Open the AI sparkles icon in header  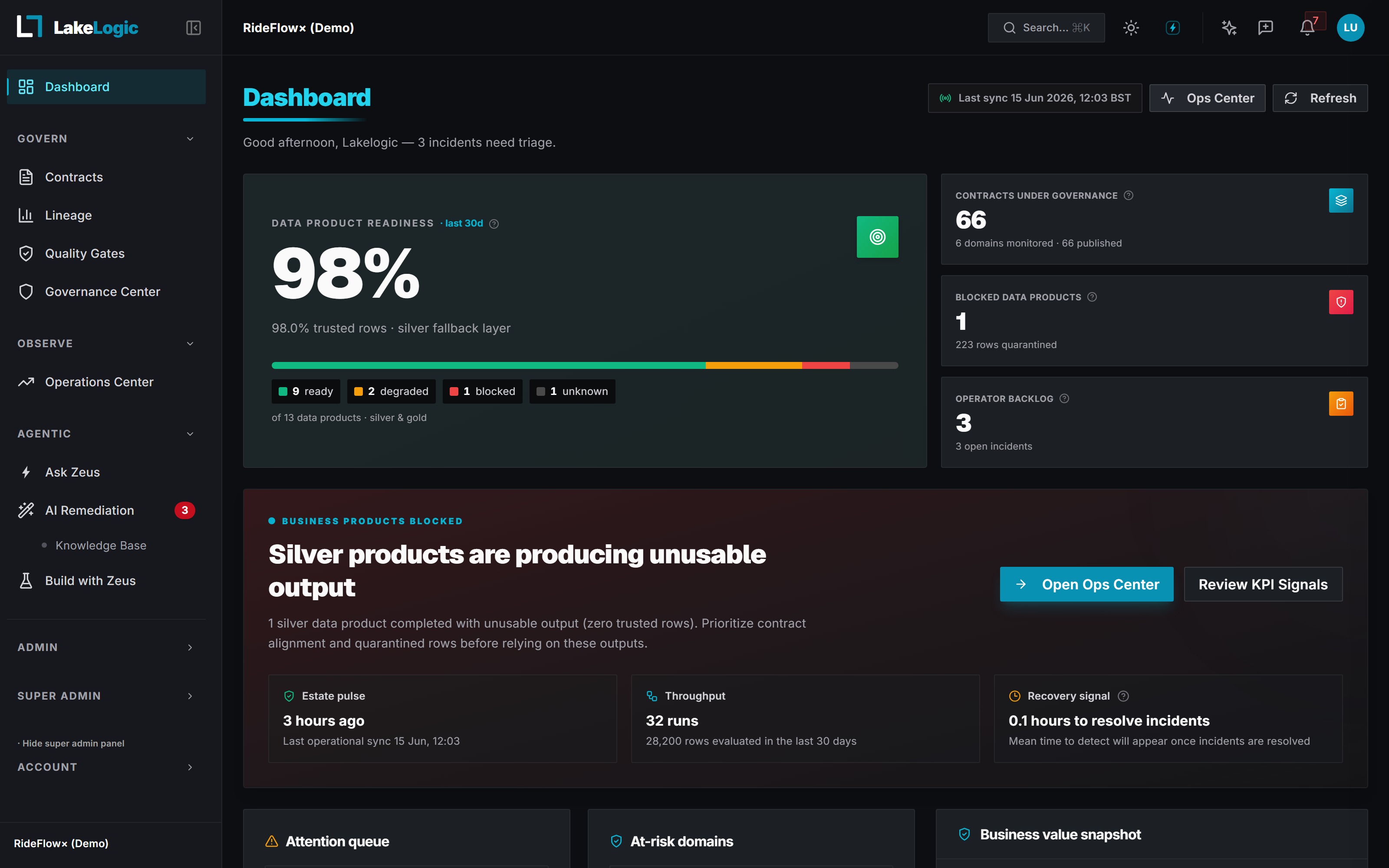click(1229, 27)
